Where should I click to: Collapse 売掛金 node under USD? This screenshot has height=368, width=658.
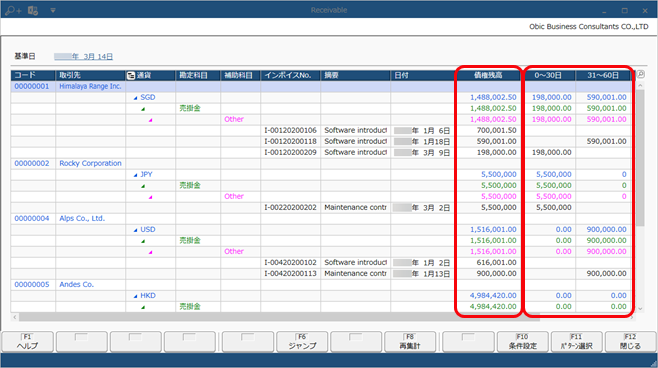tap(143, 241)
